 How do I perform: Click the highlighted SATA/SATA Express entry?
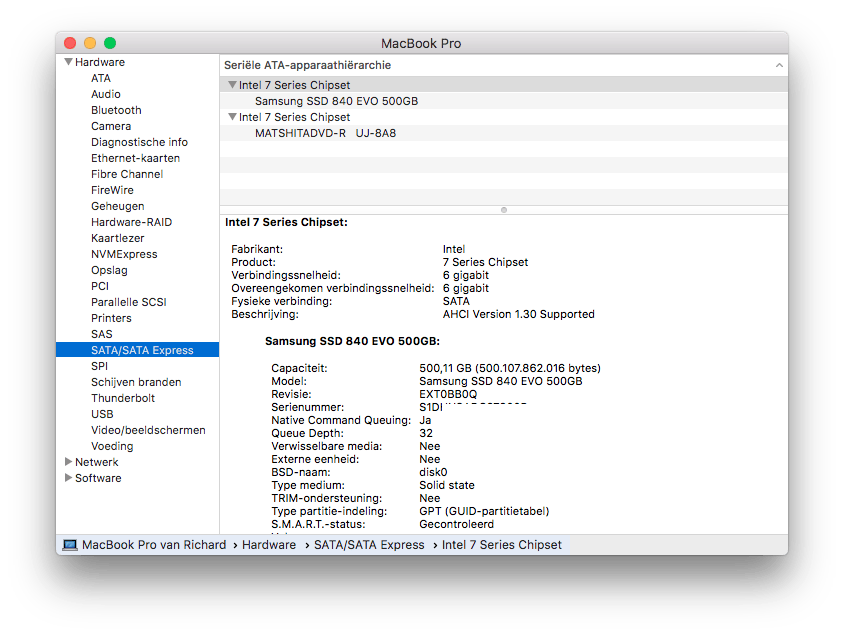[x=138, y=350]
